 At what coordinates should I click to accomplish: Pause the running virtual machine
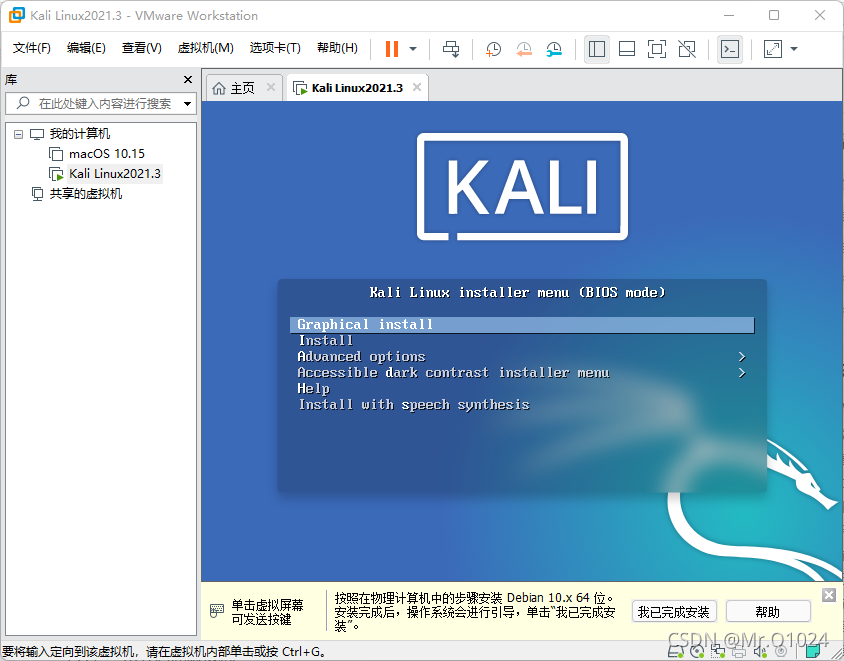392,49
